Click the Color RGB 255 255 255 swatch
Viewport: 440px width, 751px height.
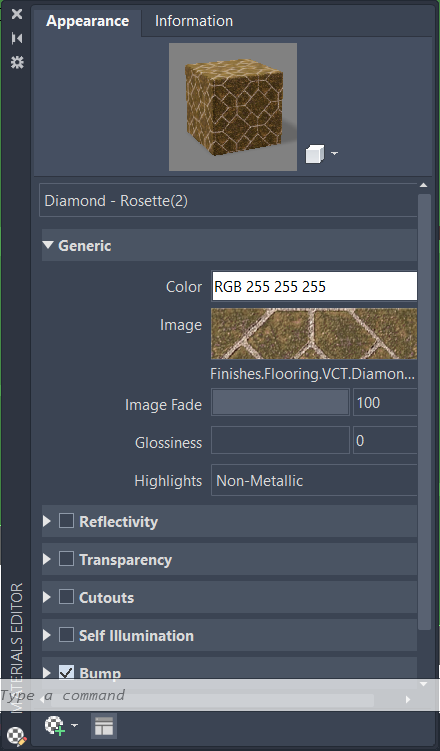(x=314, y=286)
